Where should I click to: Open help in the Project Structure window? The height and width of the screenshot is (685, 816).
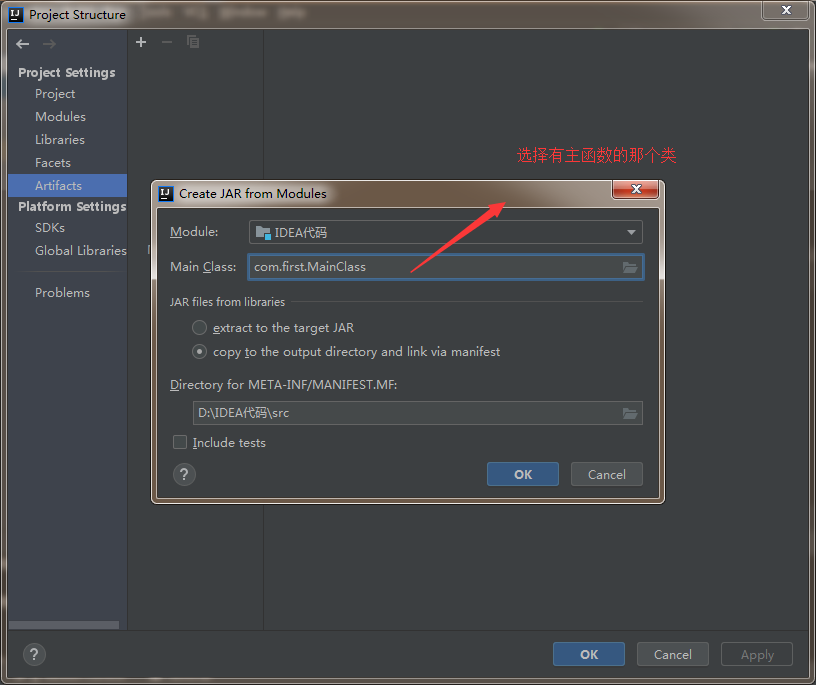34,654
